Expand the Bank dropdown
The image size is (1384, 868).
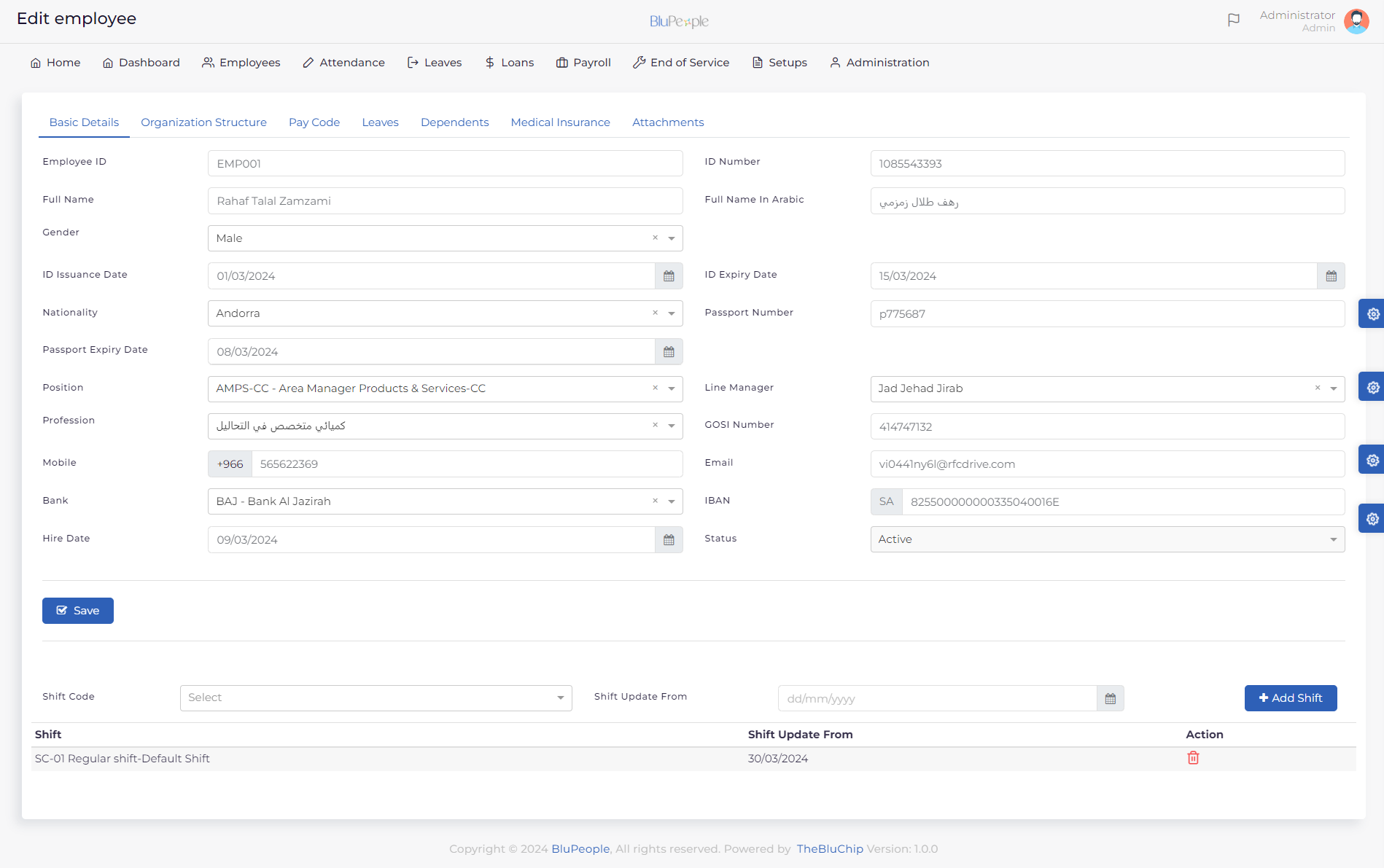point(672,501)
